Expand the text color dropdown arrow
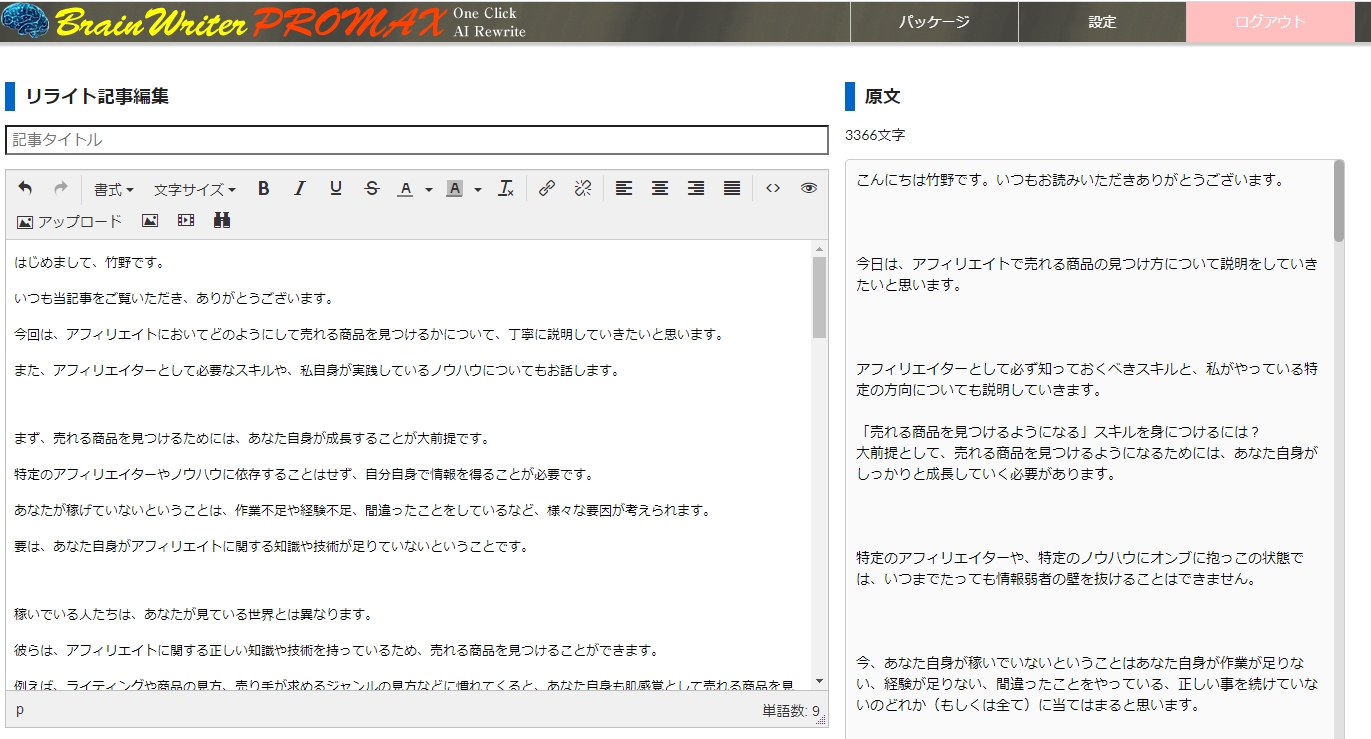Screen dimensions: 1371x739 click(x=429, y=189)
